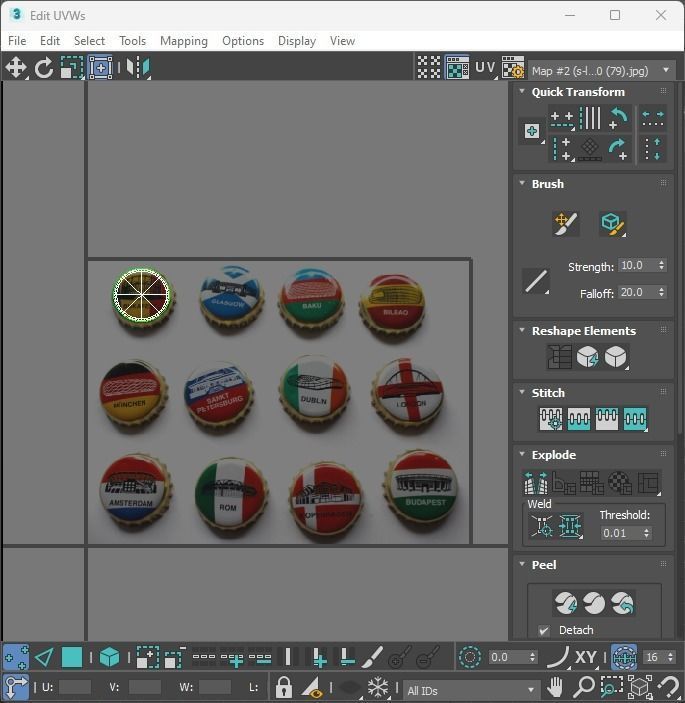
Task: Select the Freeform Mode tool
Action: coord(100,68)
